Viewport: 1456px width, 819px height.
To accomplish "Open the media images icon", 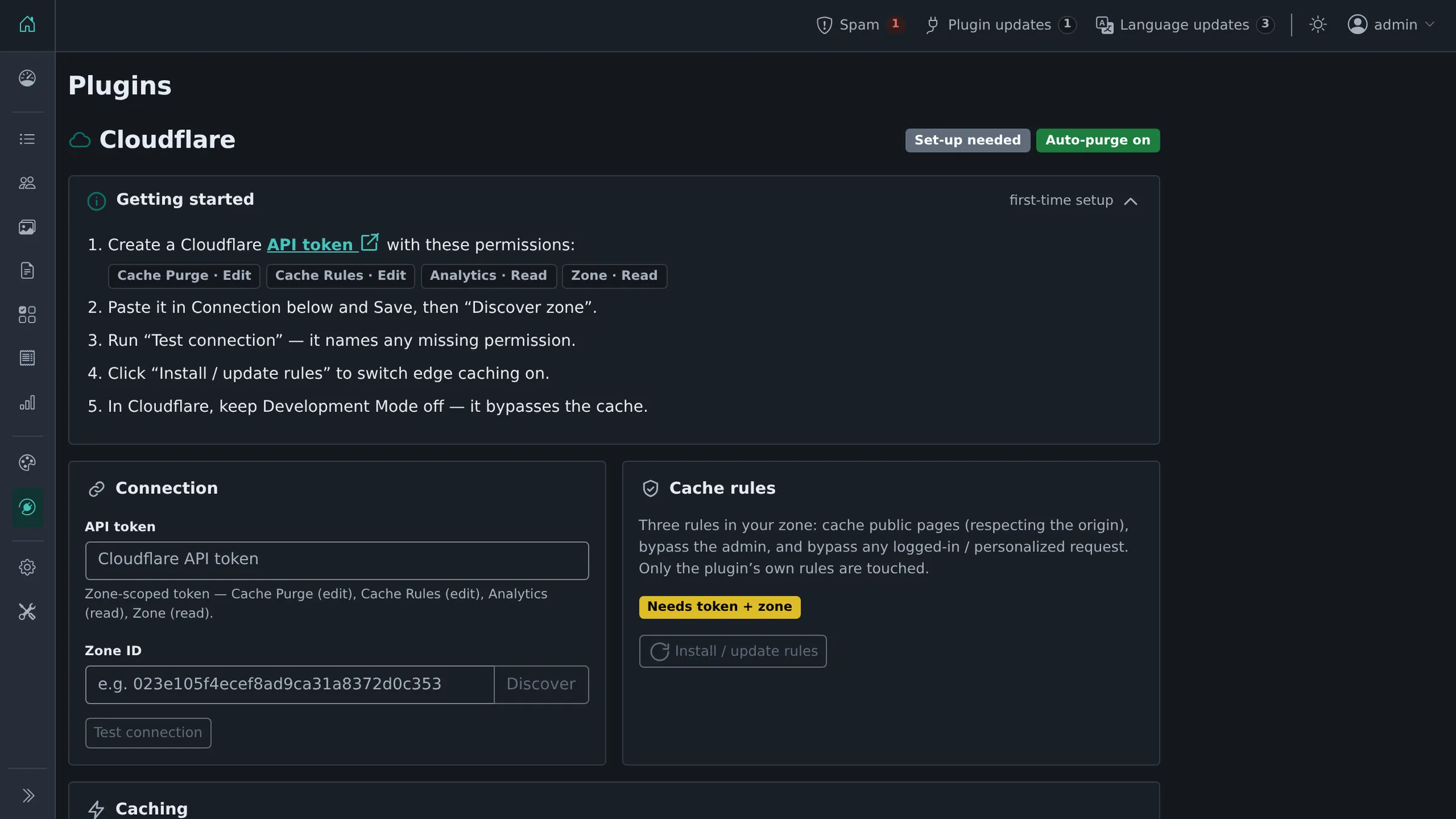I will click(27, 227).
